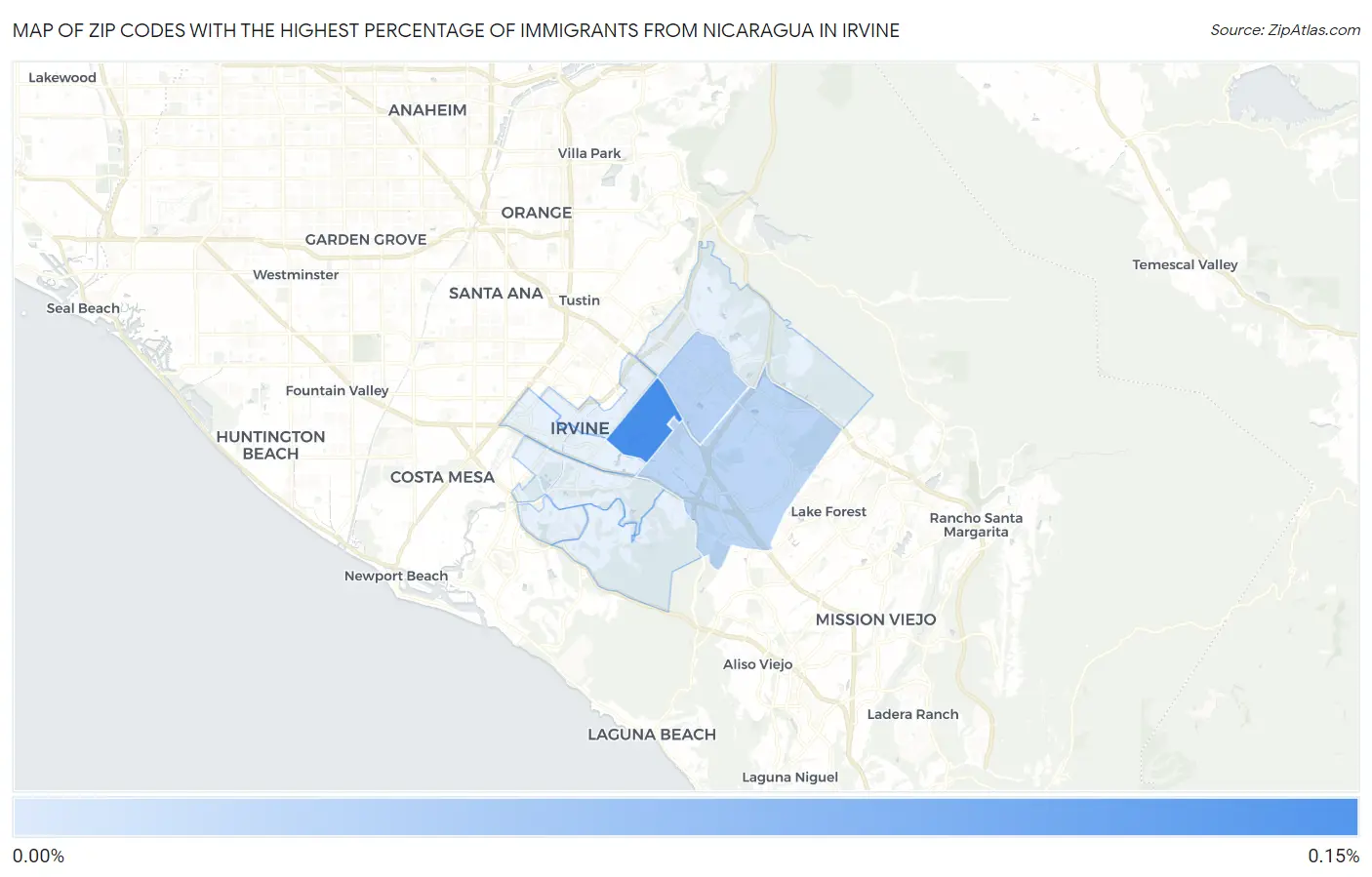Click the ANAHEIM label on the map
Image resolution: width=1372 pixels, height=877 pixels.
click(x=427, y=110)
